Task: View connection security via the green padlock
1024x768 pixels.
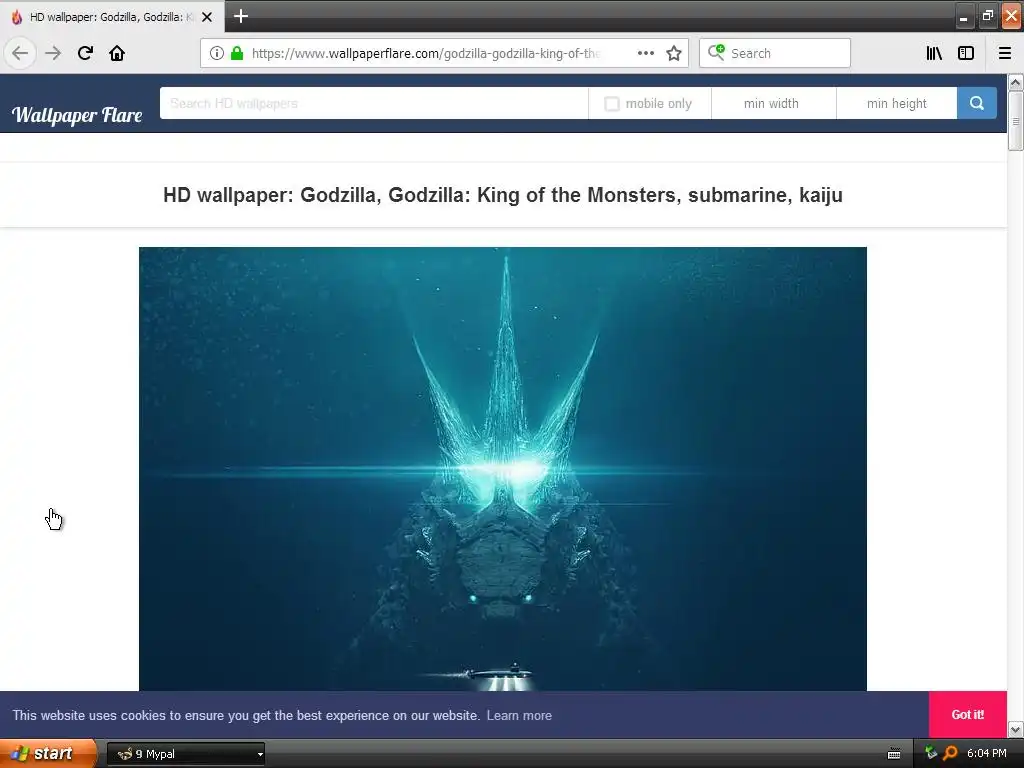Action: [x=237, y=53]
